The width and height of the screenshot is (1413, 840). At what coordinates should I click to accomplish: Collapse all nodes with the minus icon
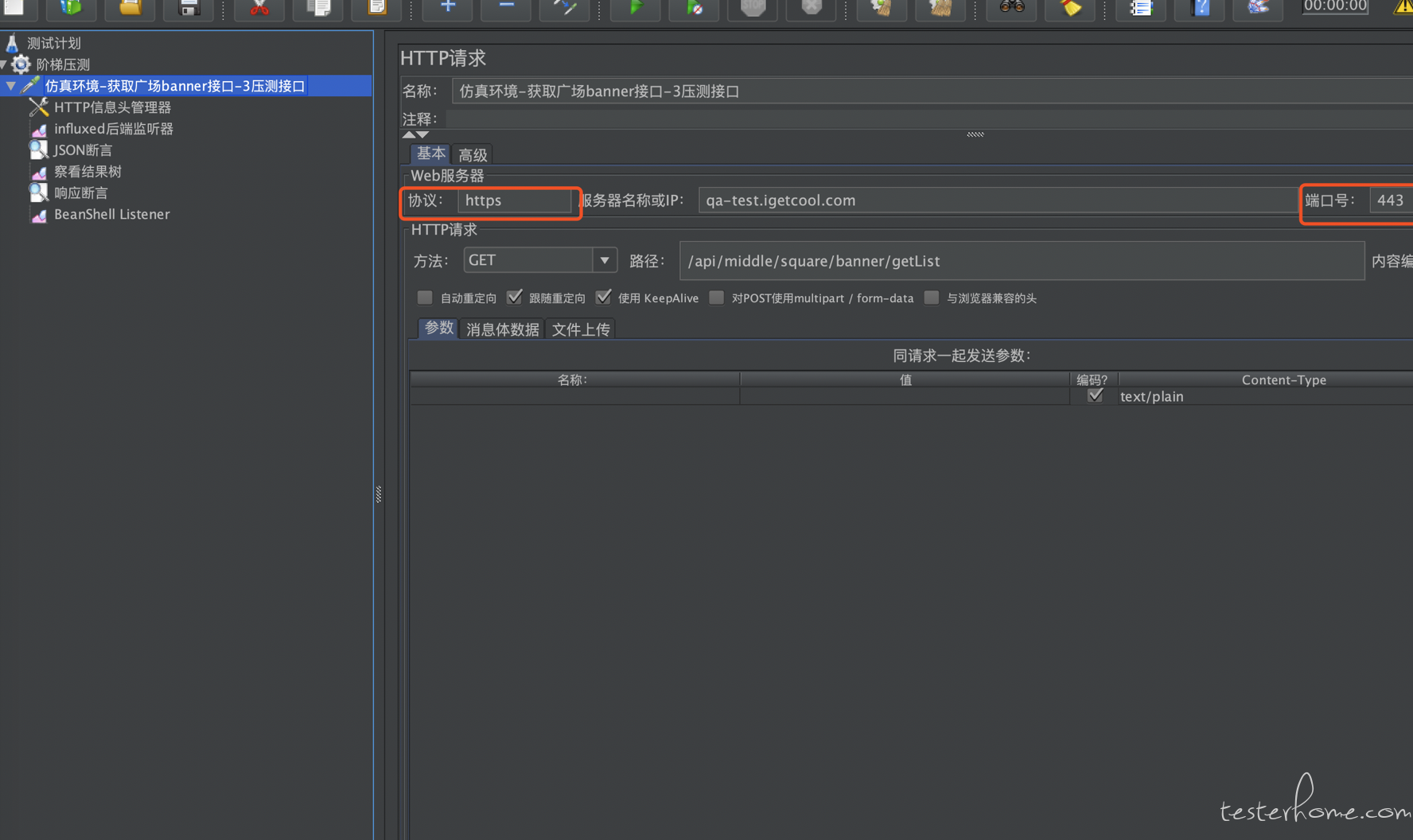click(507, 7)
